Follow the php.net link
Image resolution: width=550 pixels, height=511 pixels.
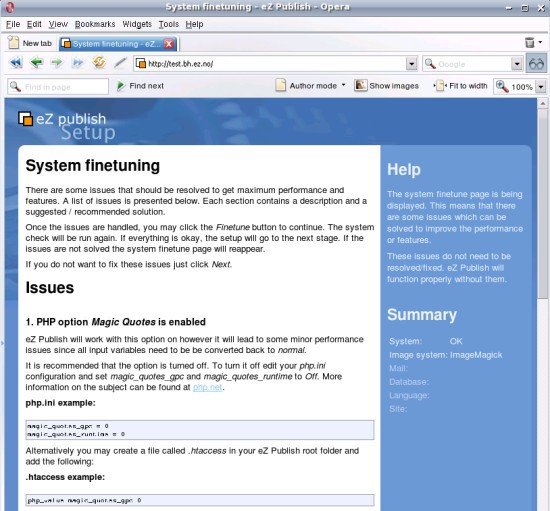click(207, 387)
